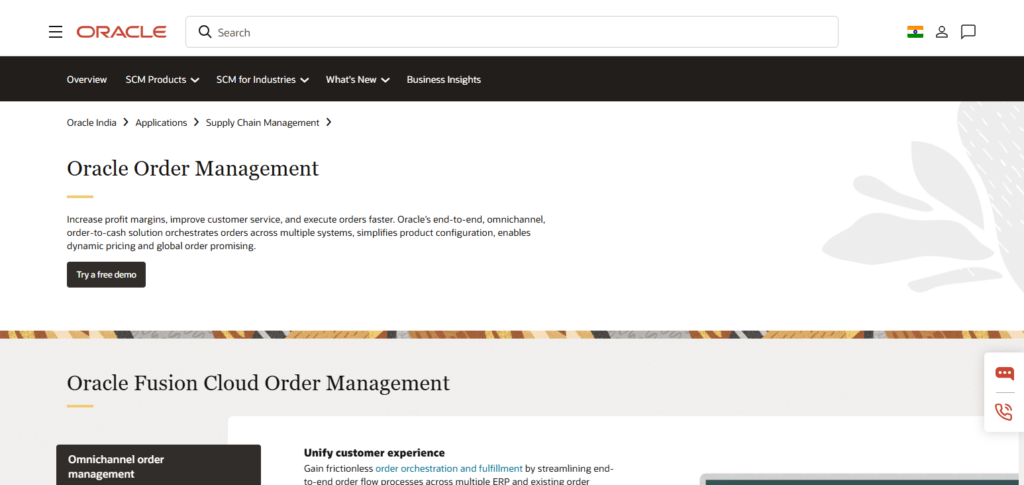
Task: Click the red phone call widget icon
Action: click(1004, 412)
